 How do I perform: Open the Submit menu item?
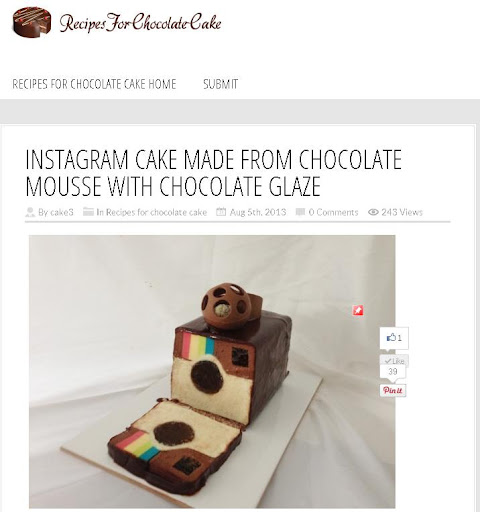[220, 84]
